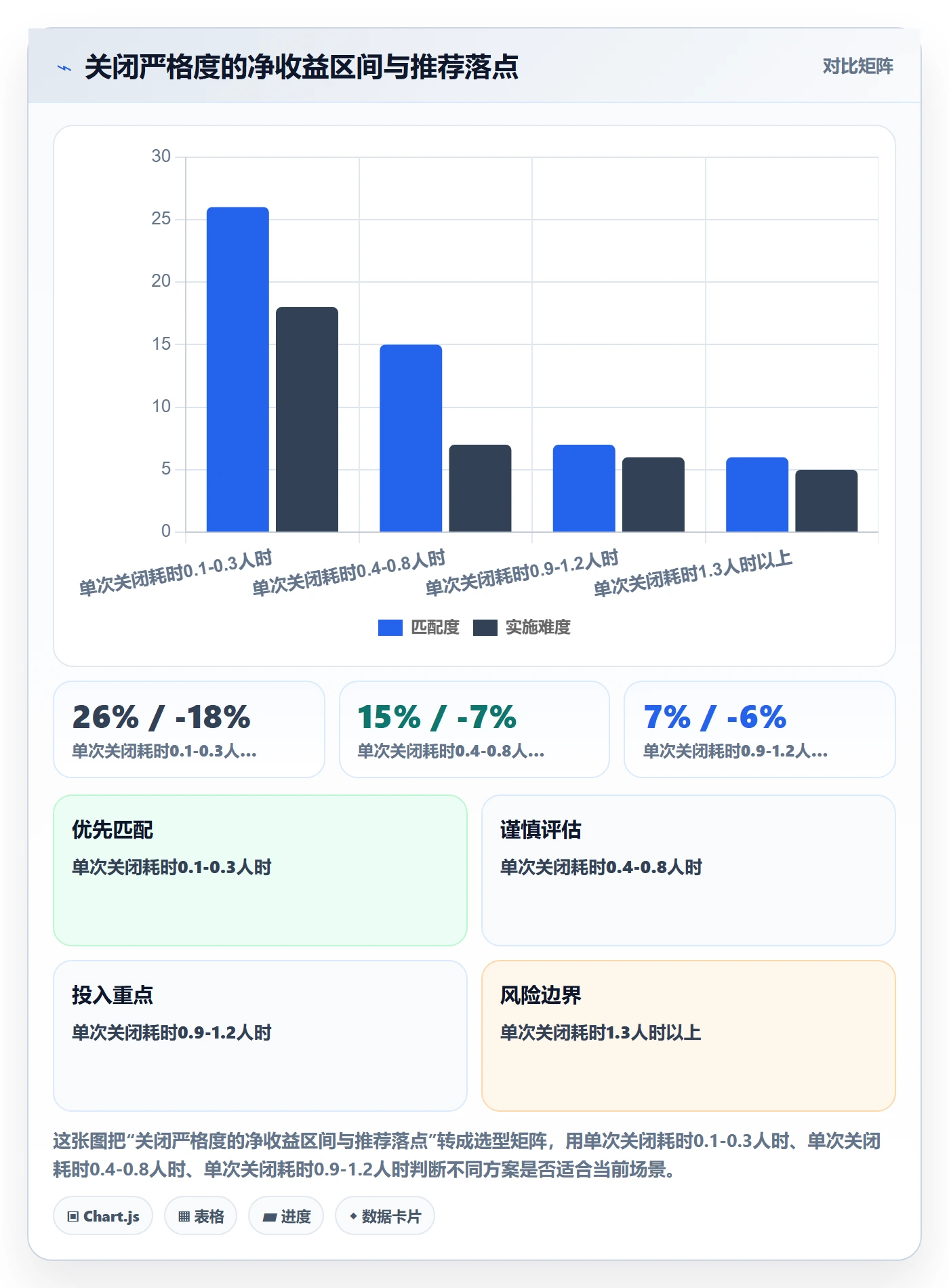Click the 对比矩阵 label in header
The height and width of the screenshot is (1288, 949).
tap(857, 66)
